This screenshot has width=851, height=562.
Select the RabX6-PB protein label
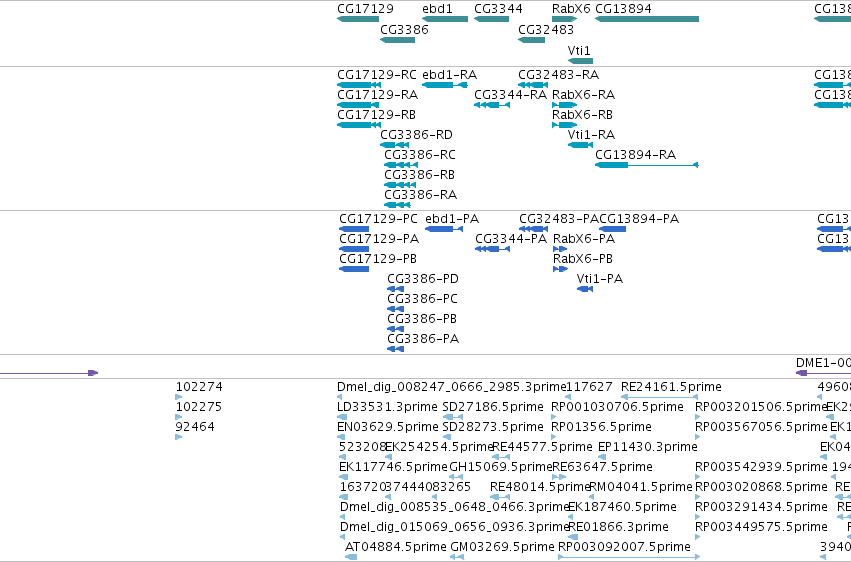pos(583,259)
